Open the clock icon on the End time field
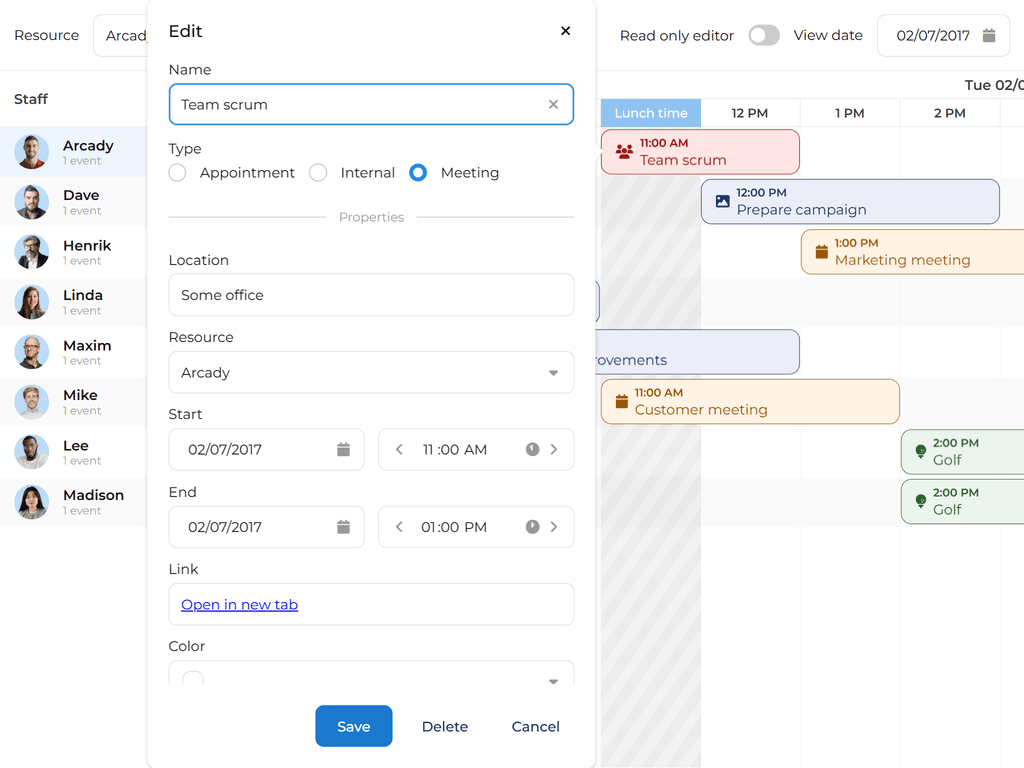The width and height of the screenshot is (1024, 768). 532,526
